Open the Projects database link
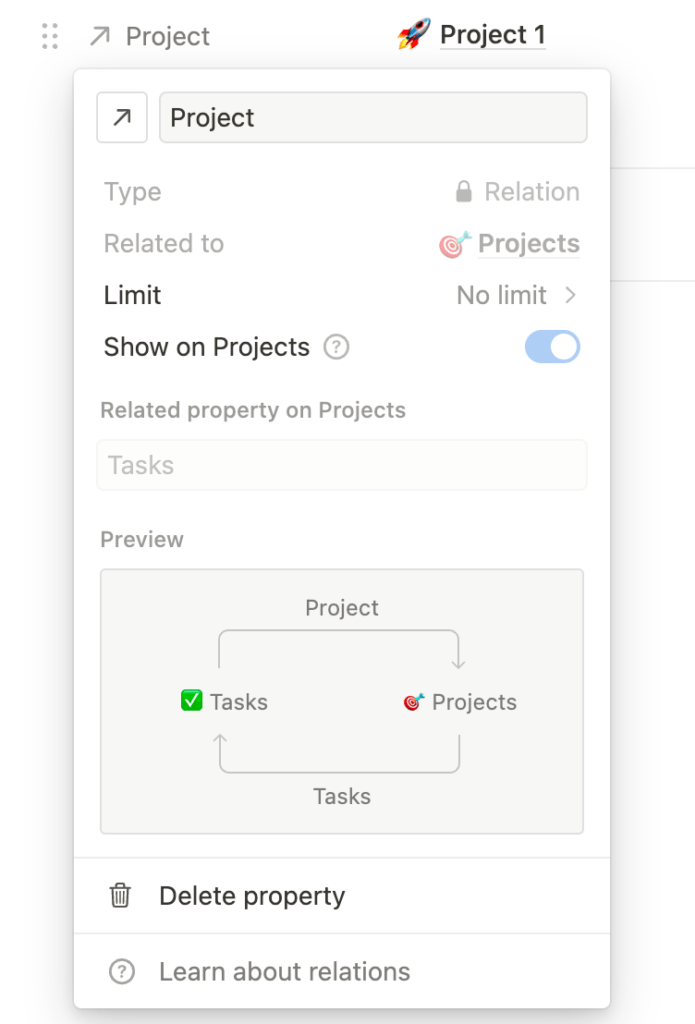695x1024 pixels. tap(528, 243)
